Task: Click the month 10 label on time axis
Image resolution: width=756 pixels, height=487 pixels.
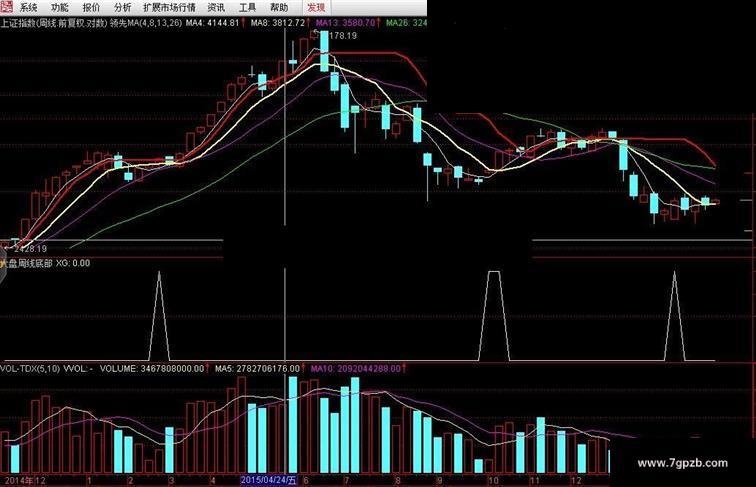Action: (493, 481)
